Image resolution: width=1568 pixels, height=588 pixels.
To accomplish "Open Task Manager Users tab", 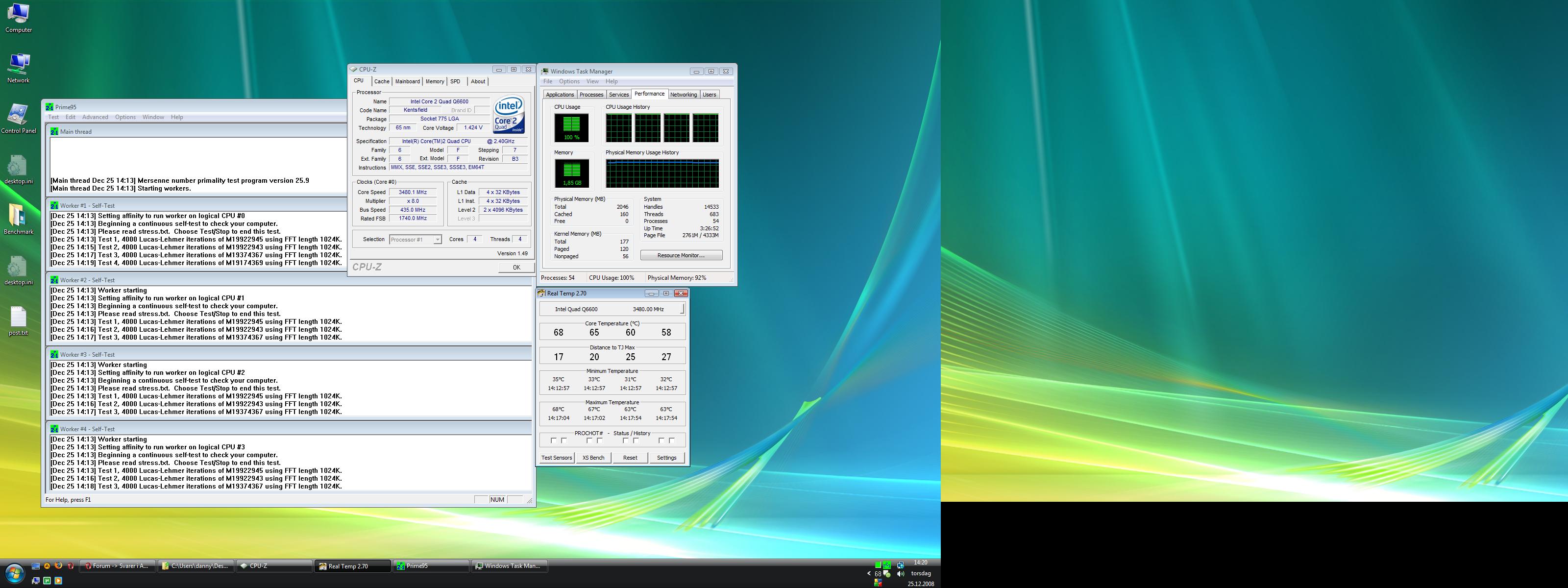I will pos(709,95).
